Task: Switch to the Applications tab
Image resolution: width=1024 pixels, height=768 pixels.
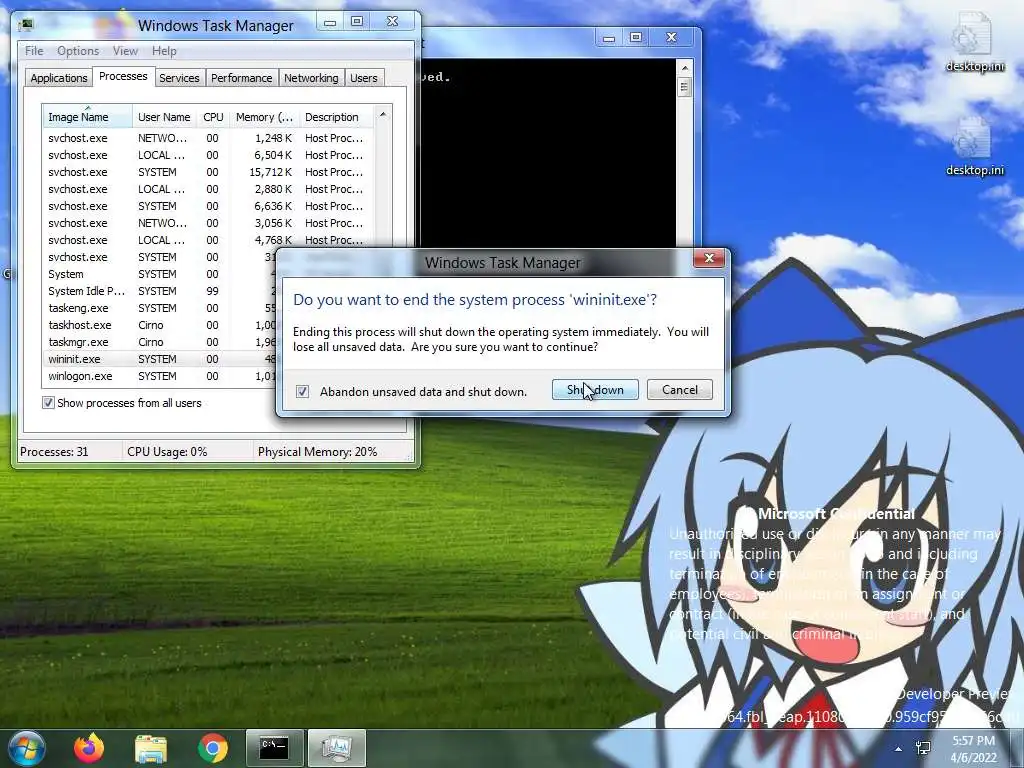Action: click(59, 78)
